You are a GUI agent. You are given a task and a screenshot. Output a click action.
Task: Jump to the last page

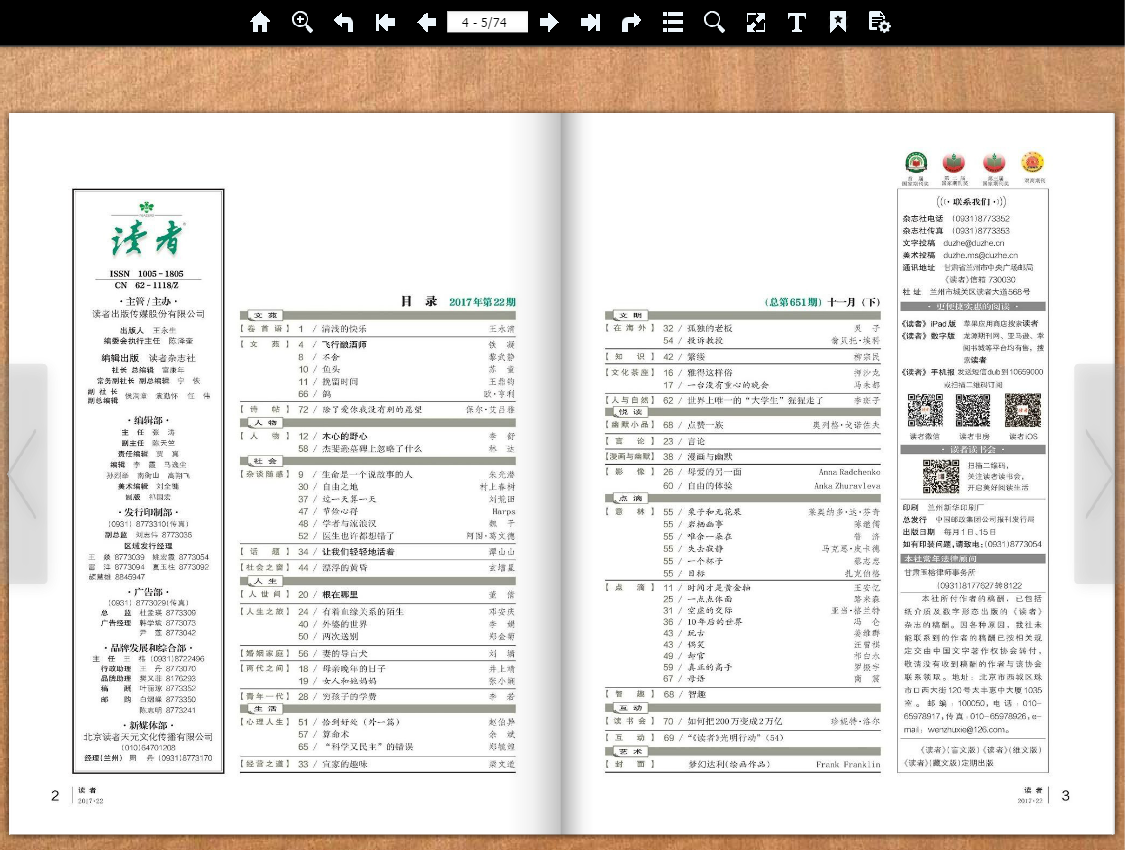[x=590, y=22]
